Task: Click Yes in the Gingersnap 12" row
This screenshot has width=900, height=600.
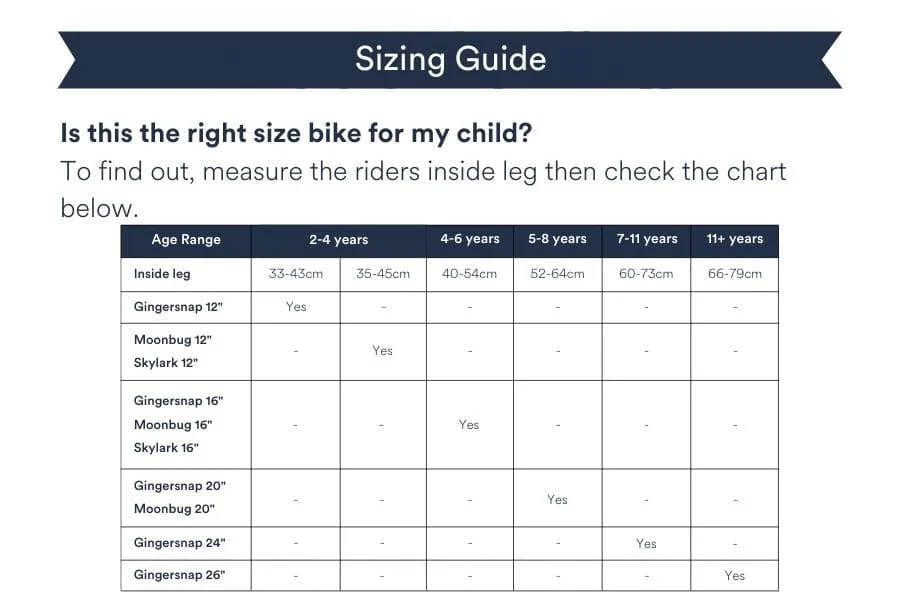Action: (x=296, y=307)
